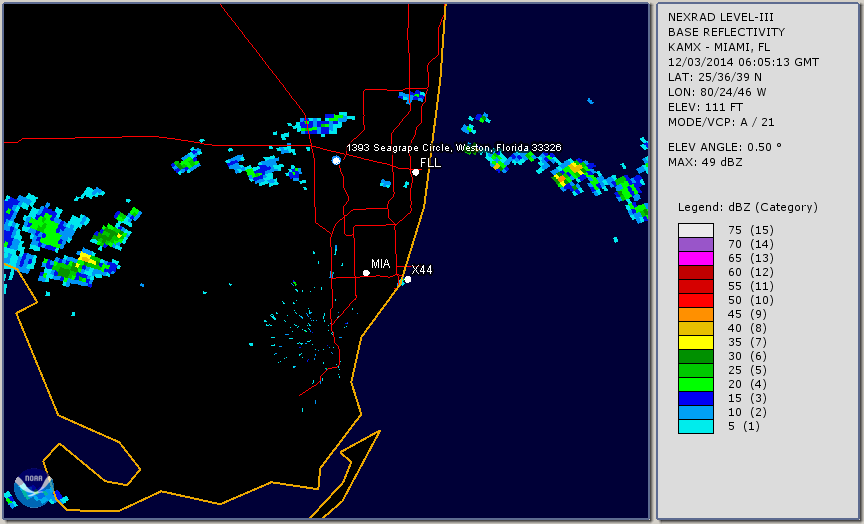Click the 60 dBZ dark red swatch
Screen dimensions: 864x524
click(696, 272)
